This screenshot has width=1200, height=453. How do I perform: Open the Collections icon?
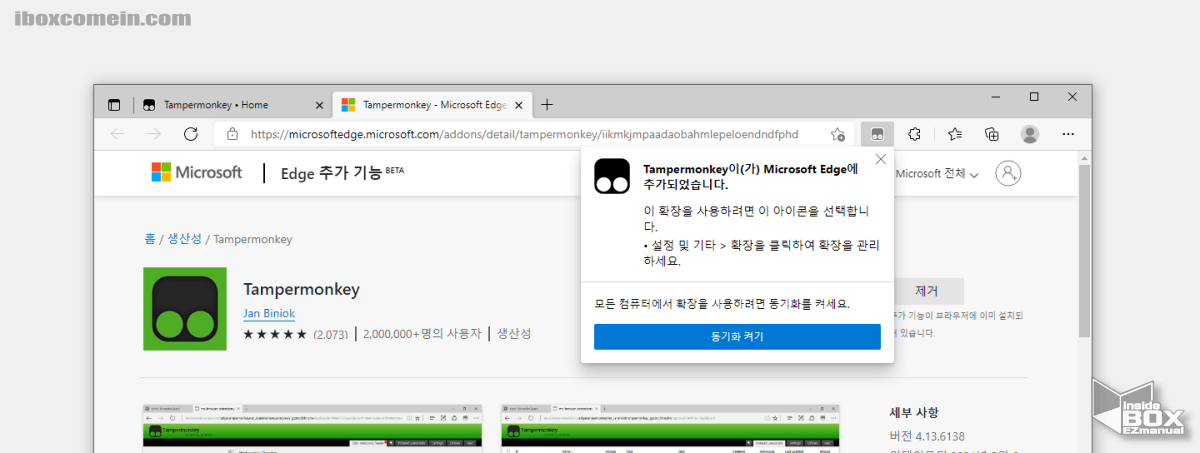pos(992,134)
